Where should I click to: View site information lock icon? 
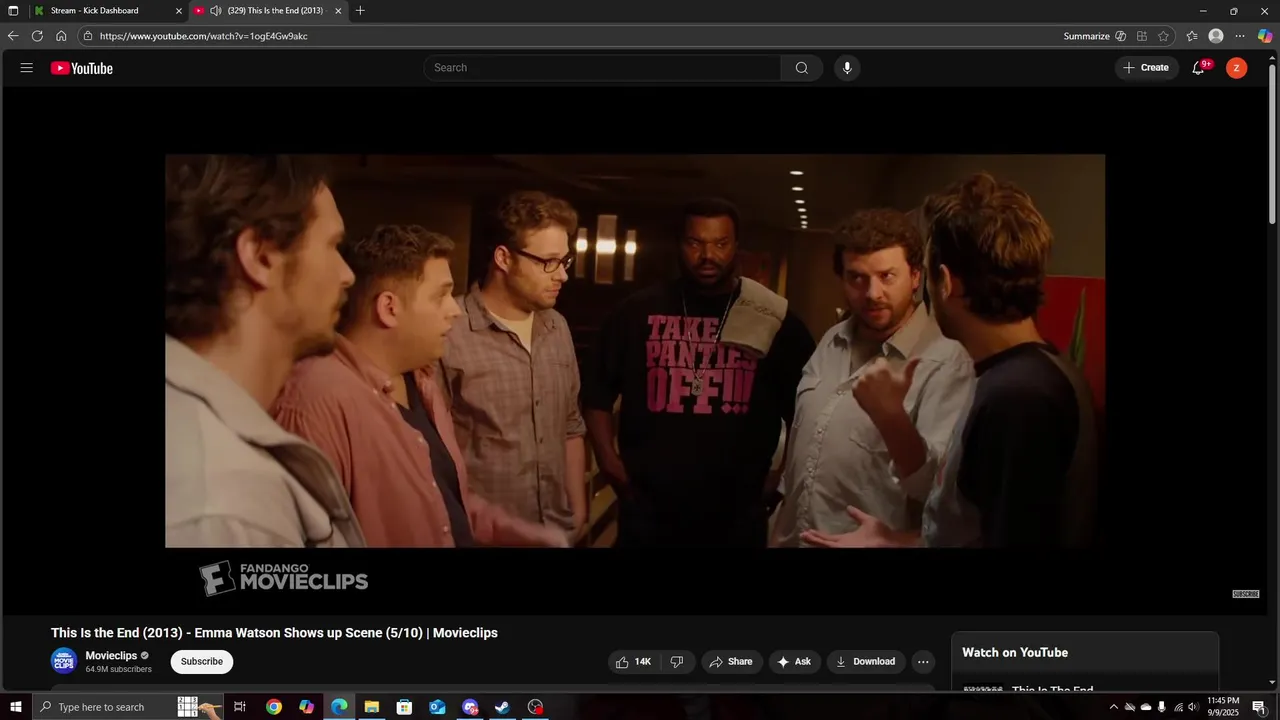pyautogui.click(x=88, y=36)
